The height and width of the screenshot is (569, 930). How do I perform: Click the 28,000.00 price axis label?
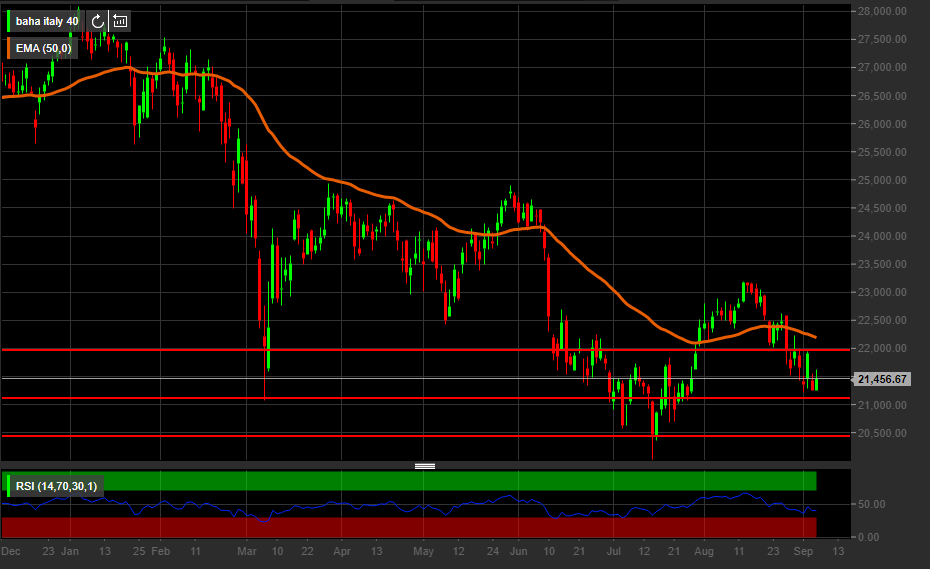tap(882, 11)
